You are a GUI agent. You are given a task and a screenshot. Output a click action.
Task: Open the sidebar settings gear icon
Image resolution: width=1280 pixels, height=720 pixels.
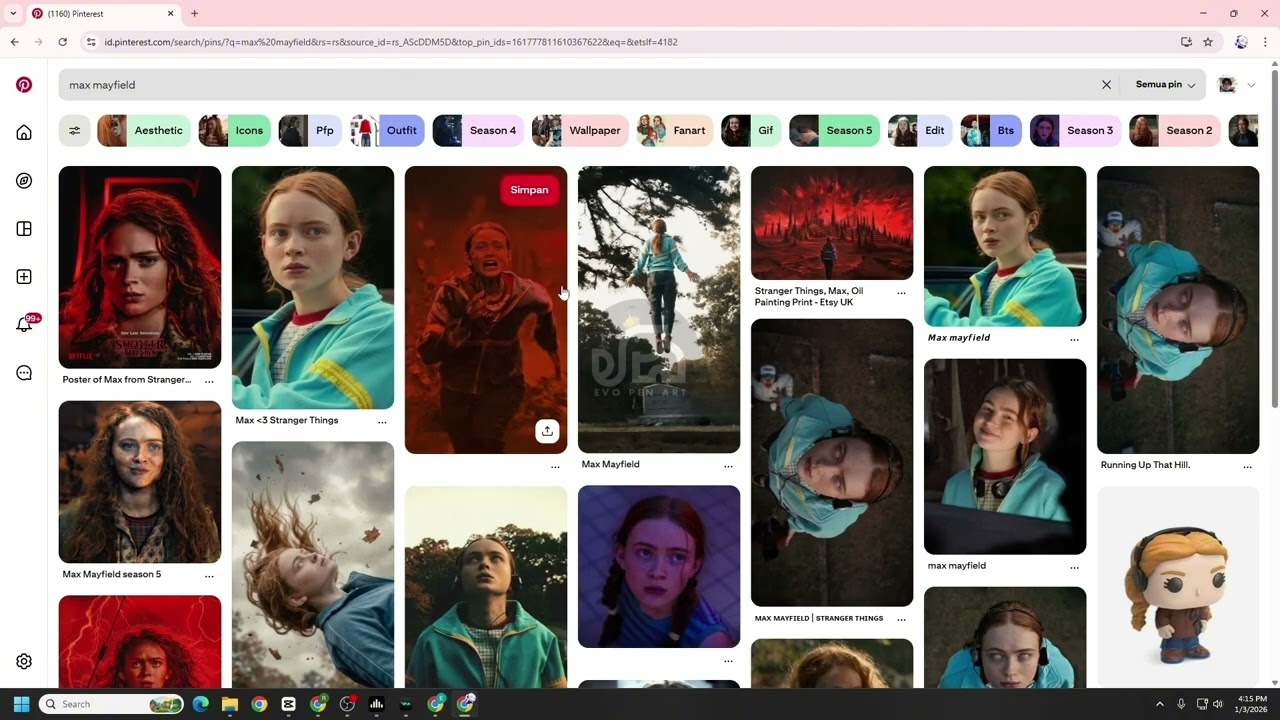tap(24, 661)
